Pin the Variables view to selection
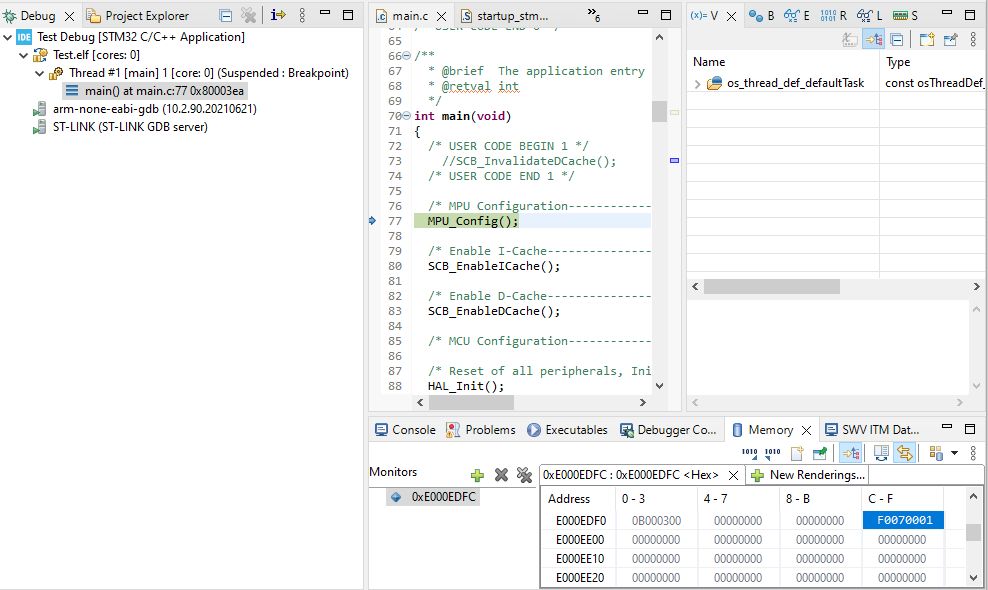The height and width of the screenshot is (590, 988). click(x=950, y=40)
